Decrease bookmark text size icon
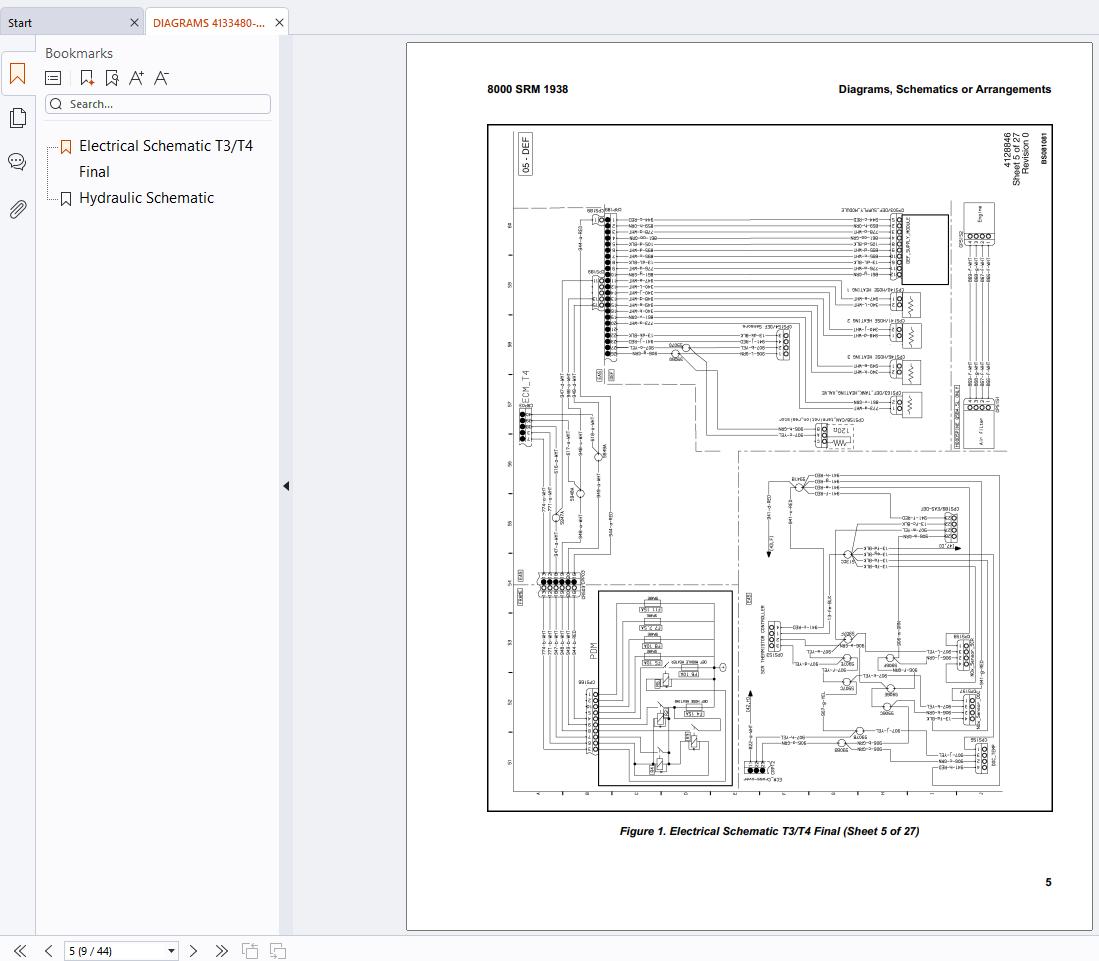Viewport: 1099px width, 961px height. point(161,78)
